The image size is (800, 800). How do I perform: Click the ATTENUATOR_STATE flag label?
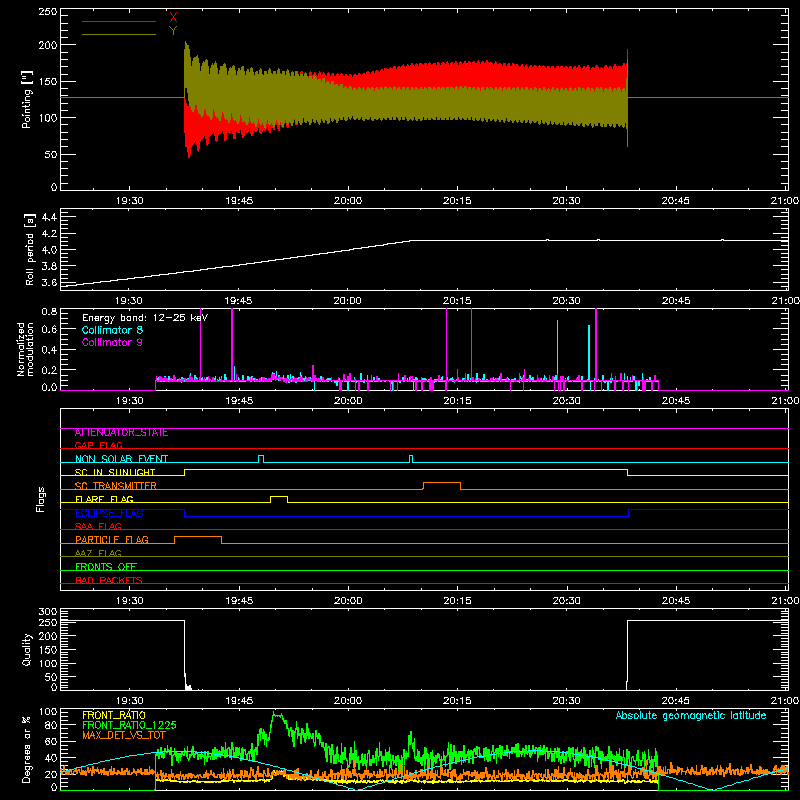[x=121, y=433]
